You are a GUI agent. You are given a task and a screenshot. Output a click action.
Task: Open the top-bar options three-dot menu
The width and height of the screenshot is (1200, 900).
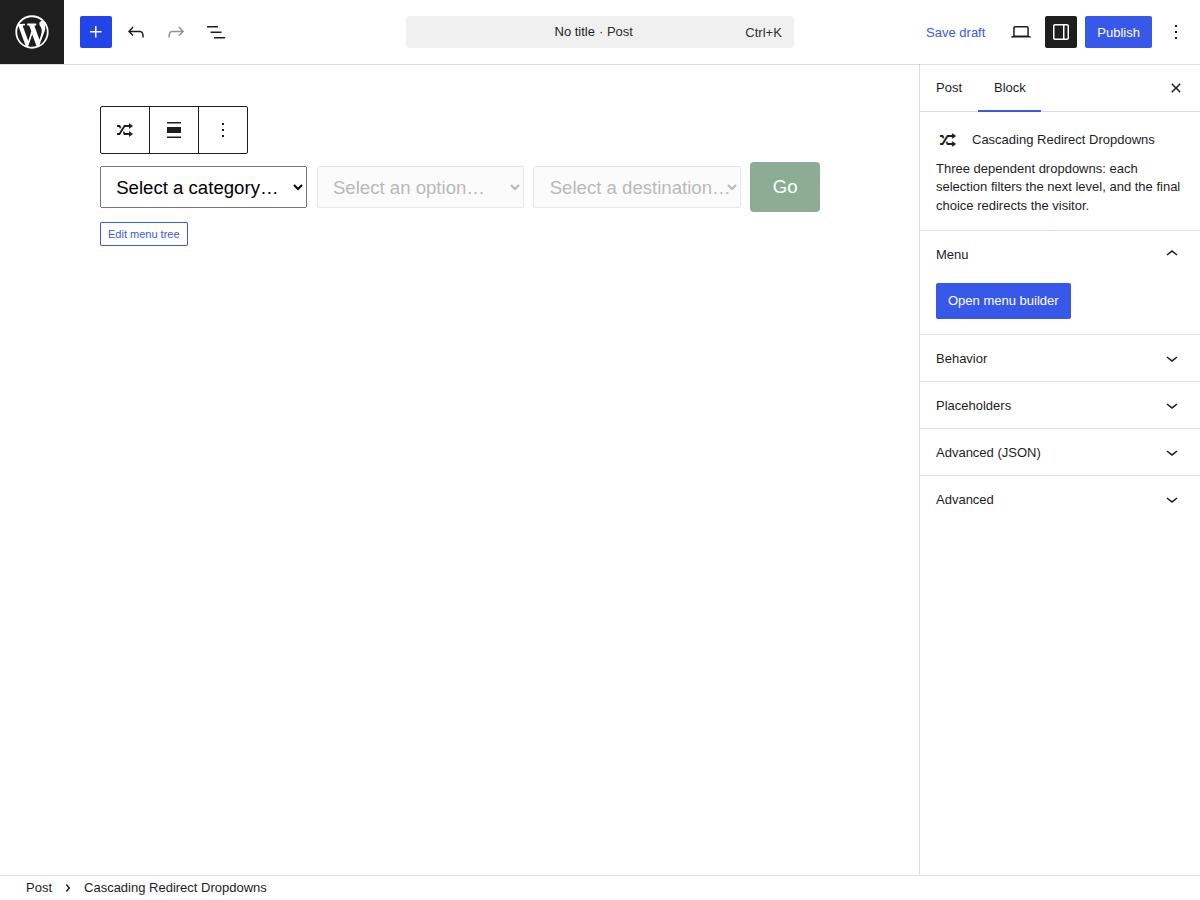point(1176,32)
